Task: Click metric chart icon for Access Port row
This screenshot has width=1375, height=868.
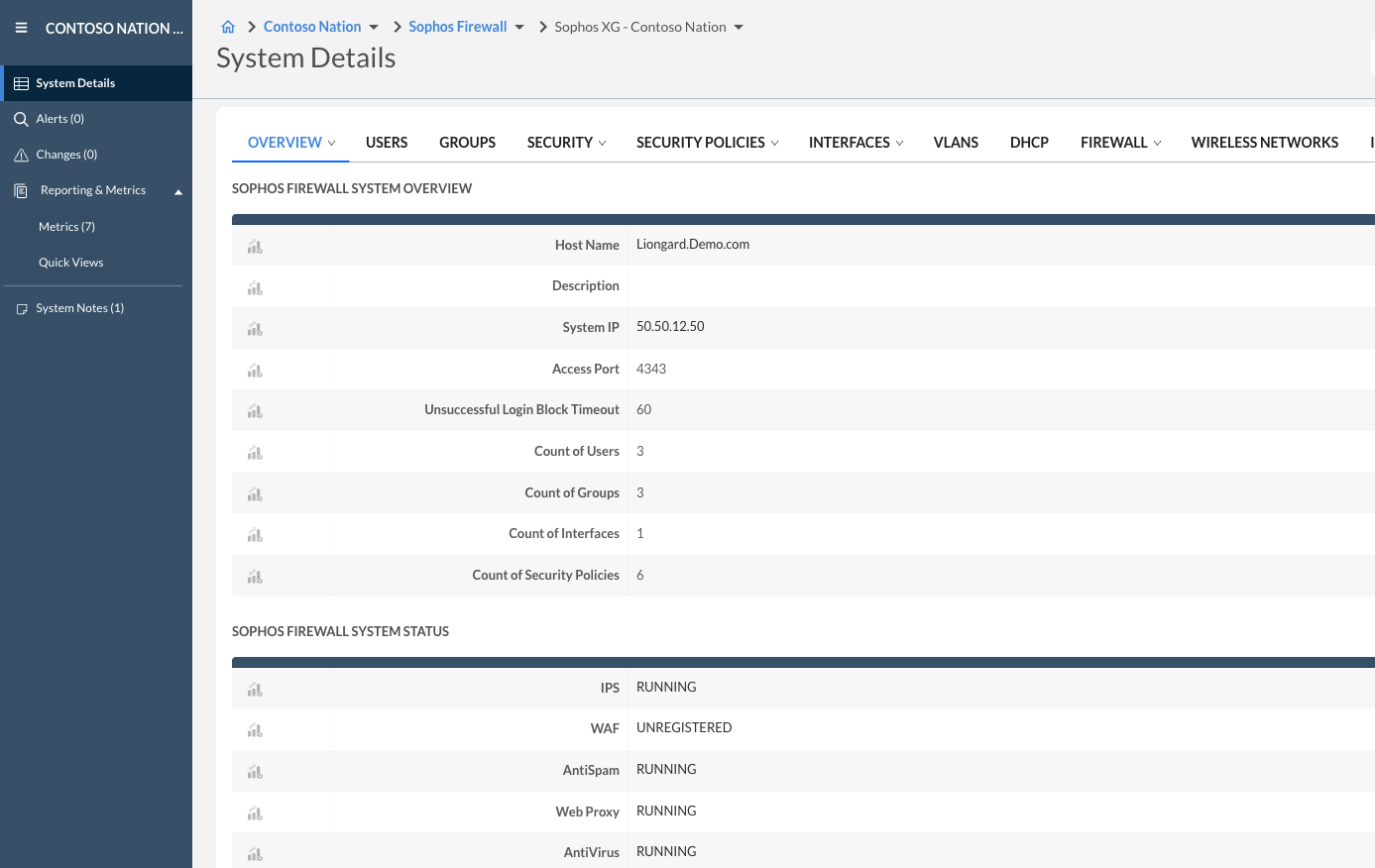Action: (x=255, y=371)
